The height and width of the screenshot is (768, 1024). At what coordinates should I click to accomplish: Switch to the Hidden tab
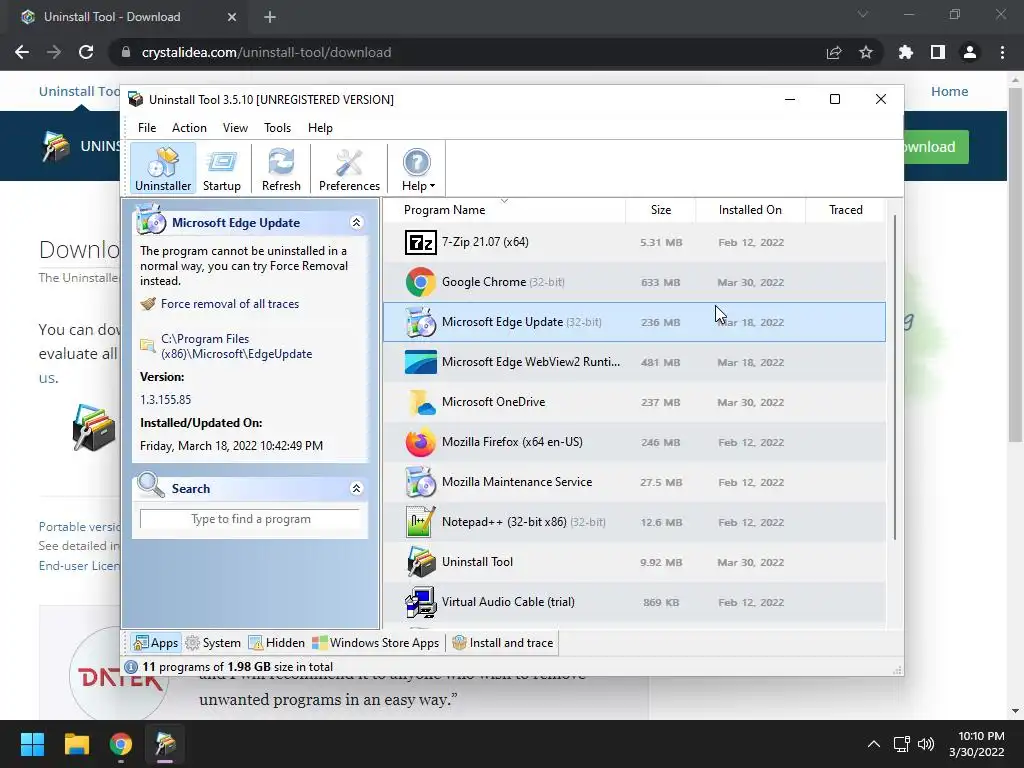tap(277, 643)
